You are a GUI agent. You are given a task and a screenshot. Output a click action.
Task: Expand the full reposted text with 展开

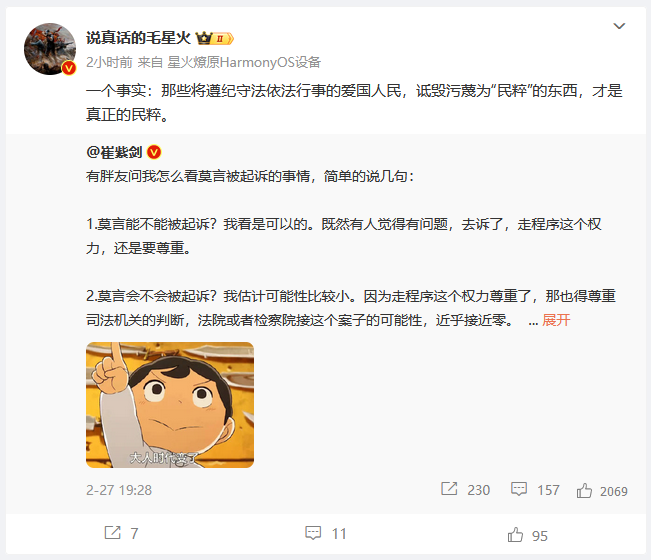coord(556,320)
